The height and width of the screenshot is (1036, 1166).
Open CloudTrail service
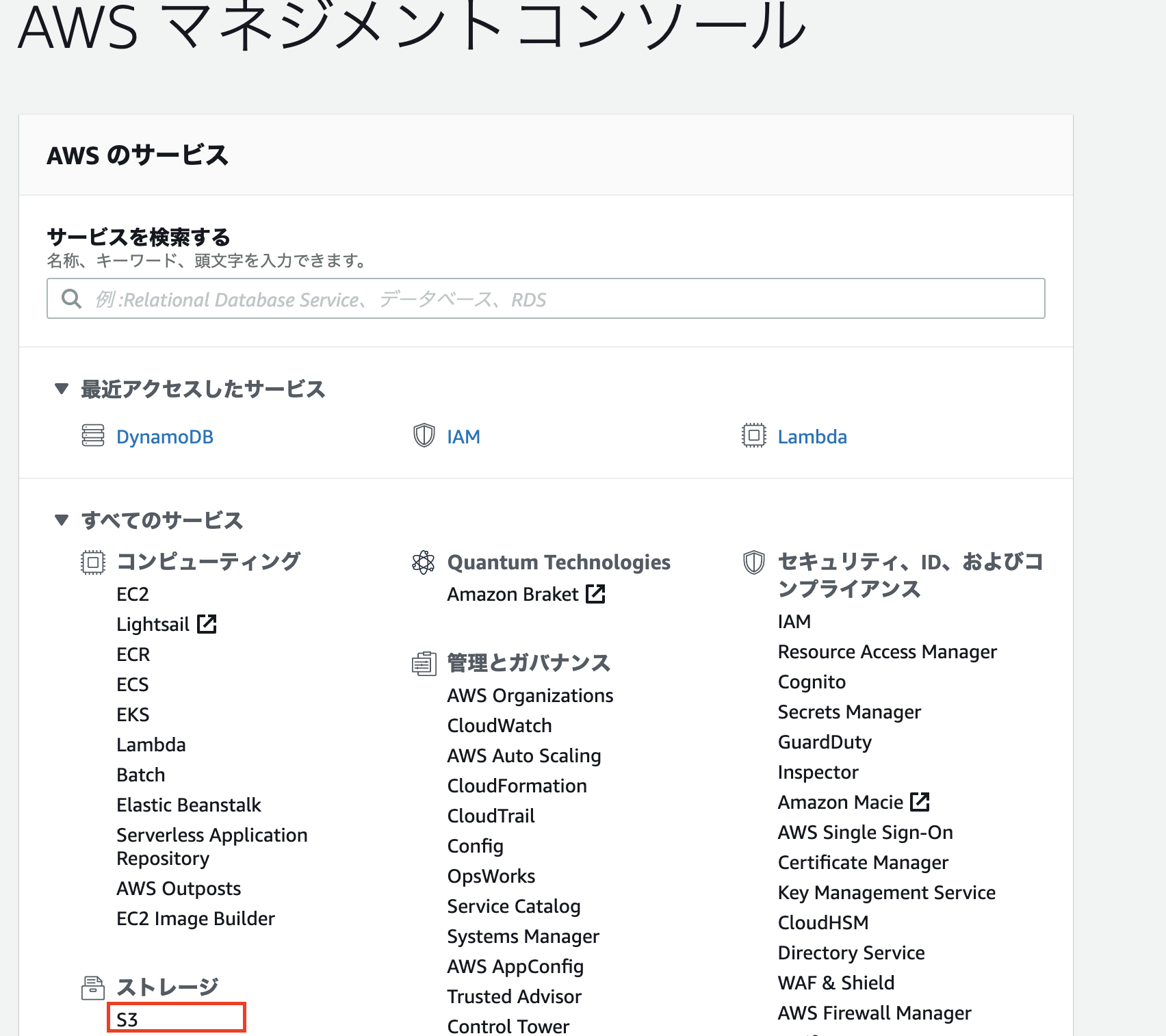point(491,816)
